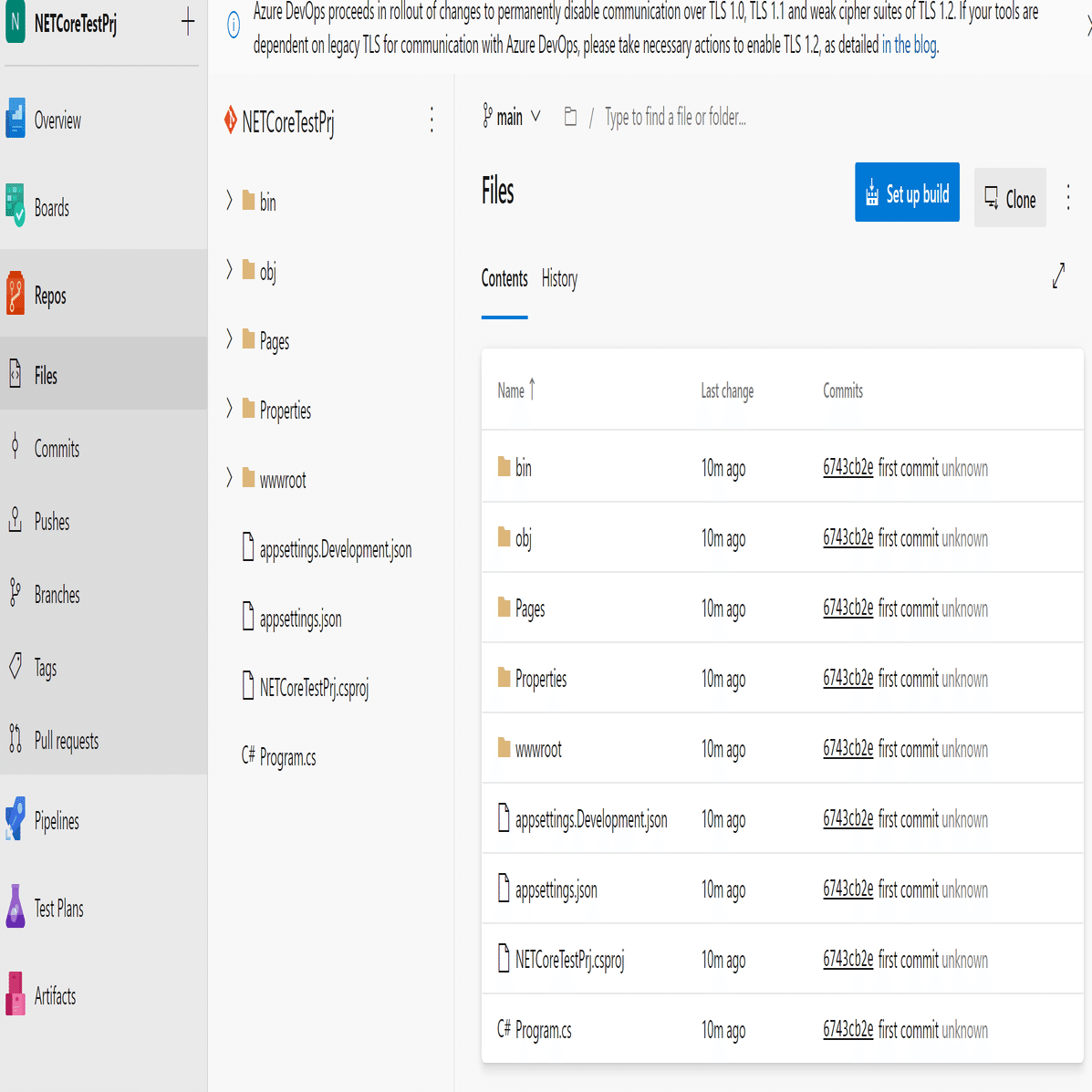
Task: Open the wwwroot folder in the table
Action: [537, 749]
